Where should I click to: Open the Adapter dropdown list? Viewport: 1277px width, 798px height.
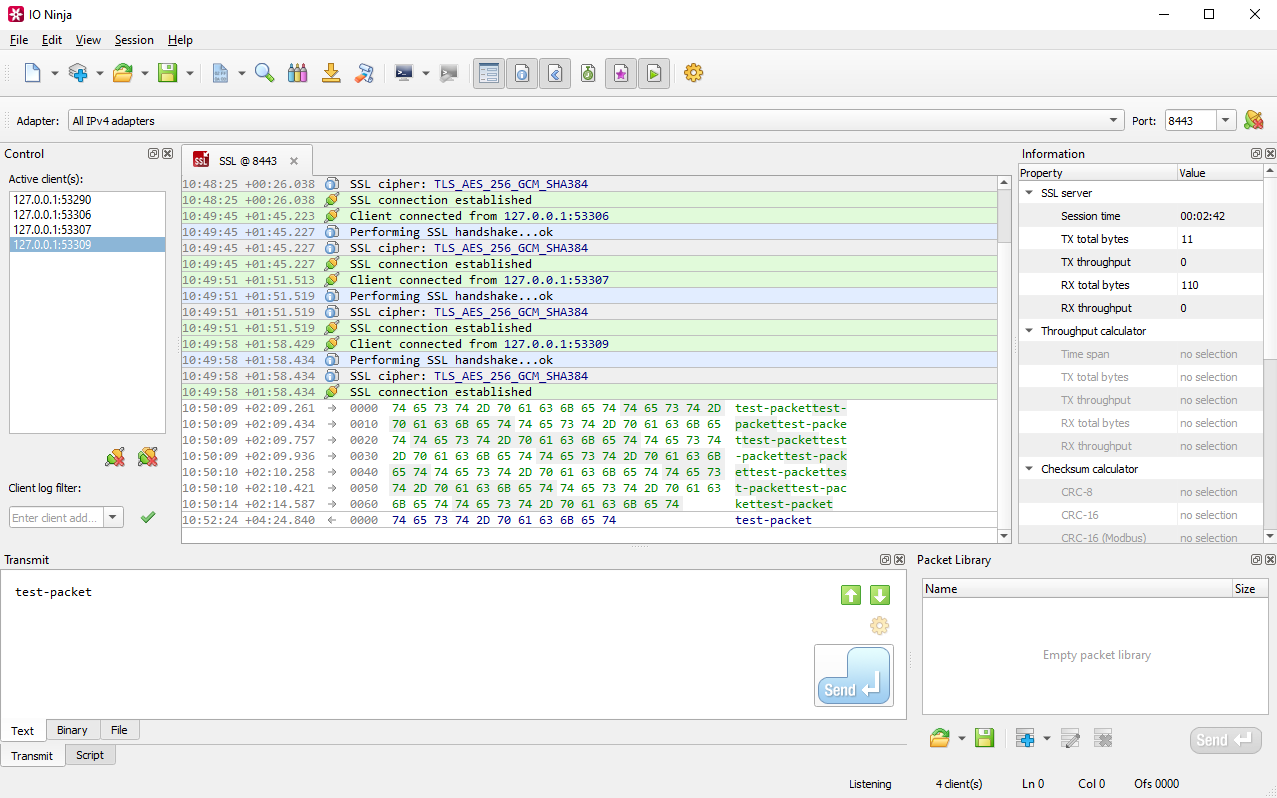(x=1114, y=121)
